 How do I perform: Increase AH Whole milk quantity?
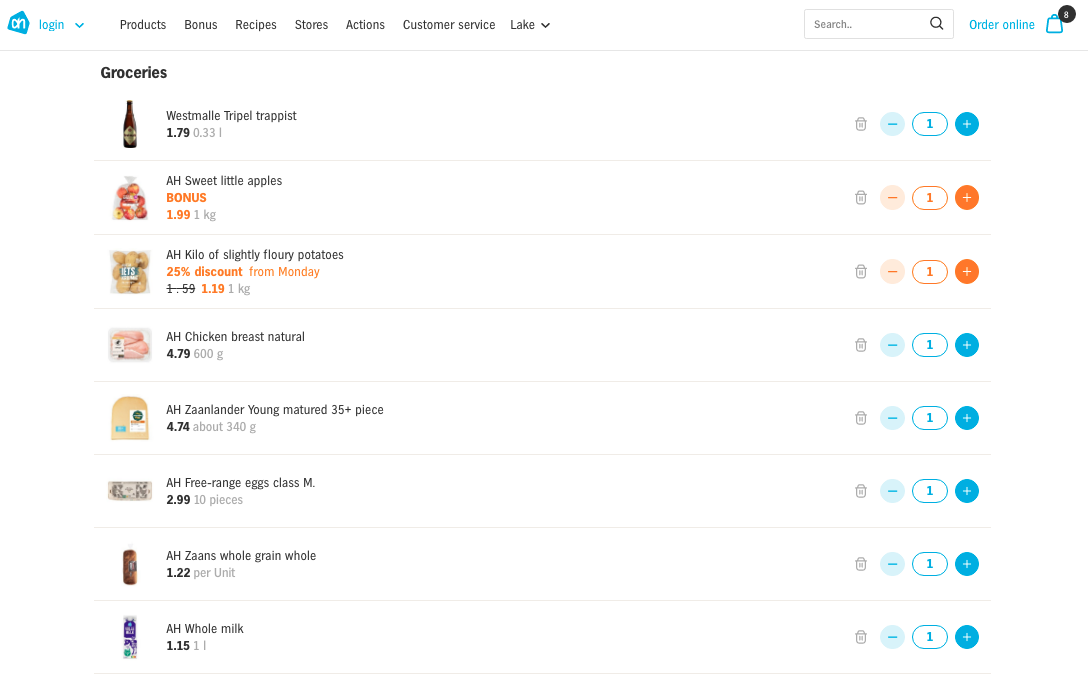(x=967, y=637)
